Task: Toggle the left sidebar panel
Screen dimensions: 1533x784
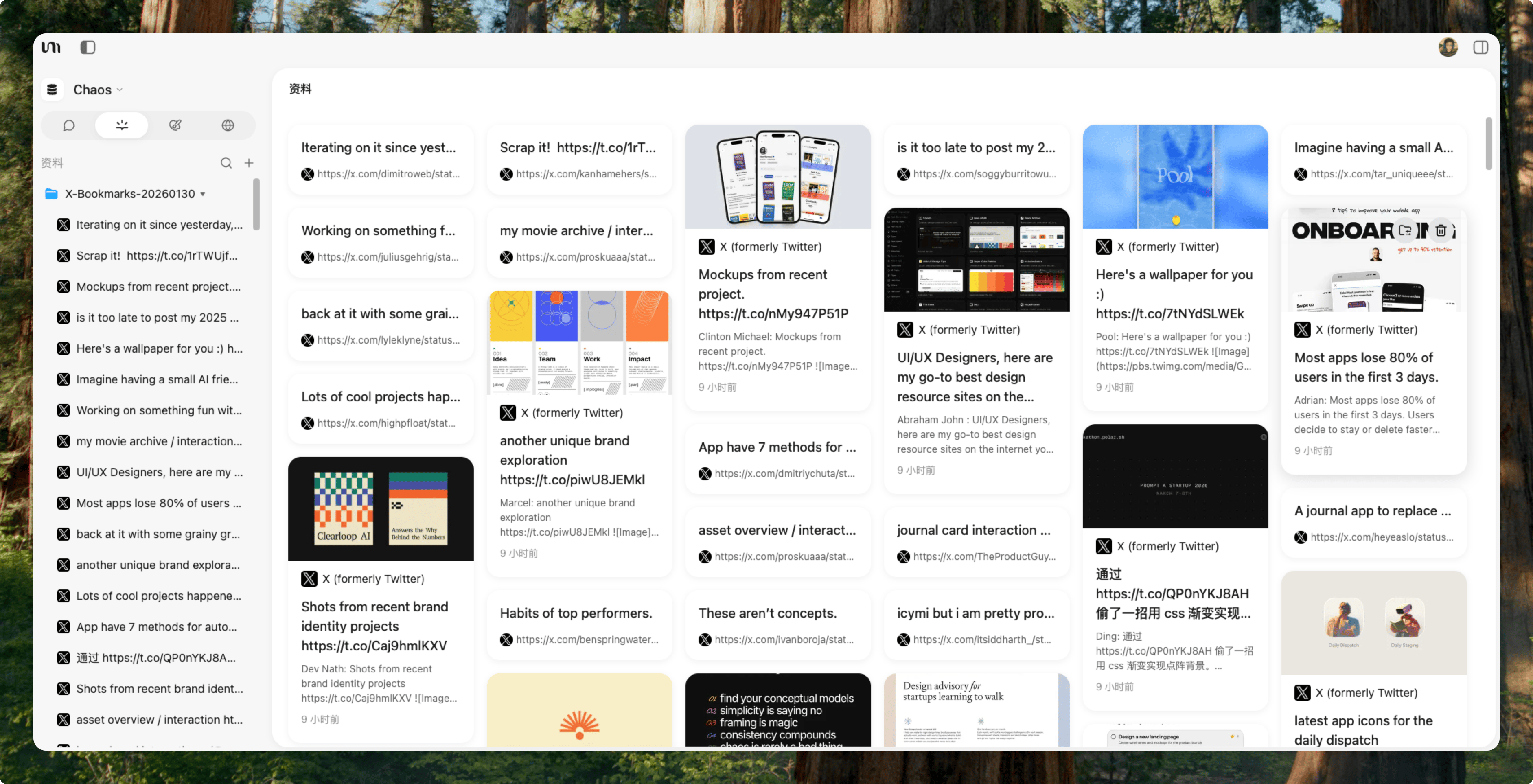Action: pos(88,47)
